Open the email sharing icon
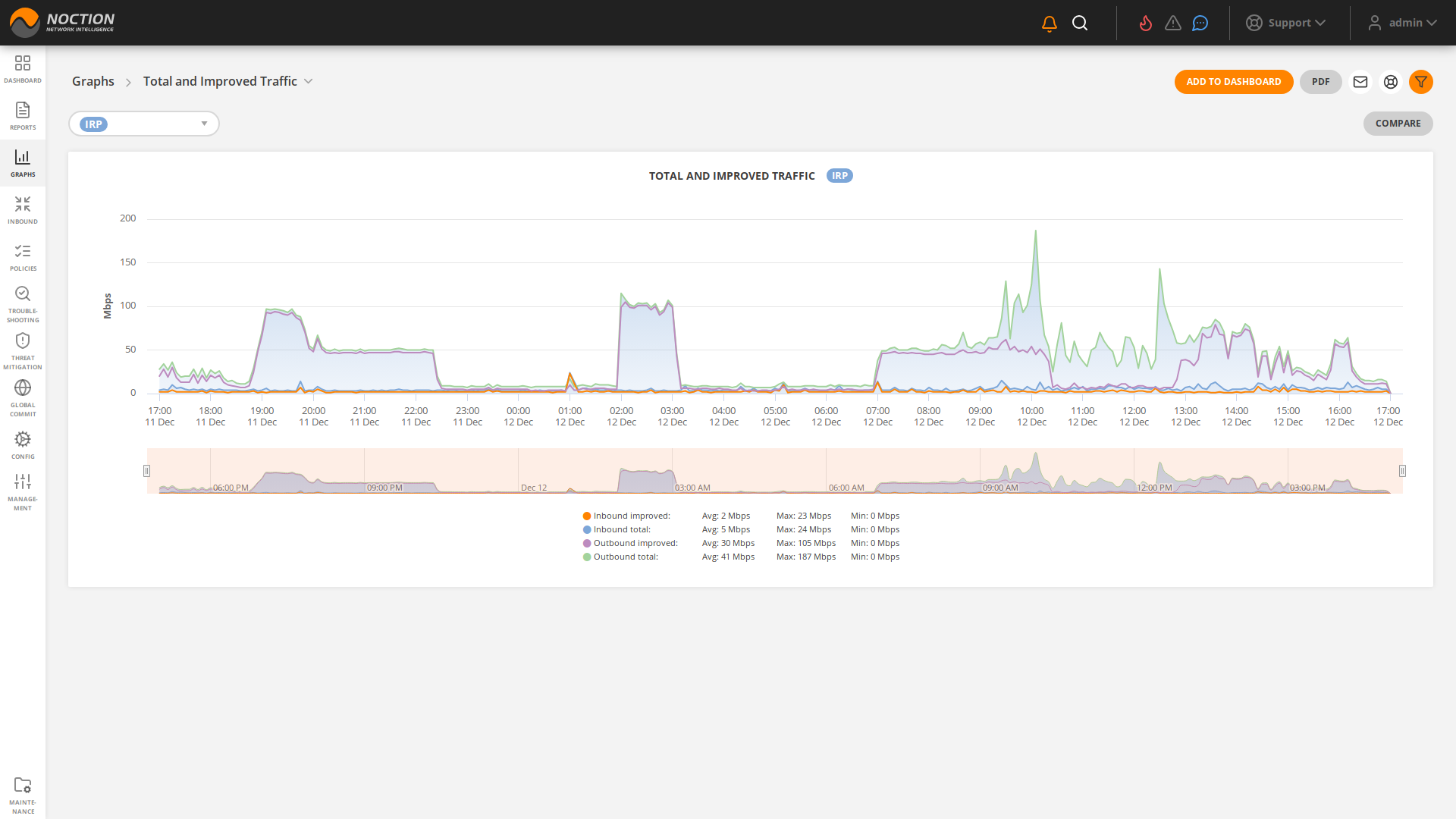 (1360, 82)
